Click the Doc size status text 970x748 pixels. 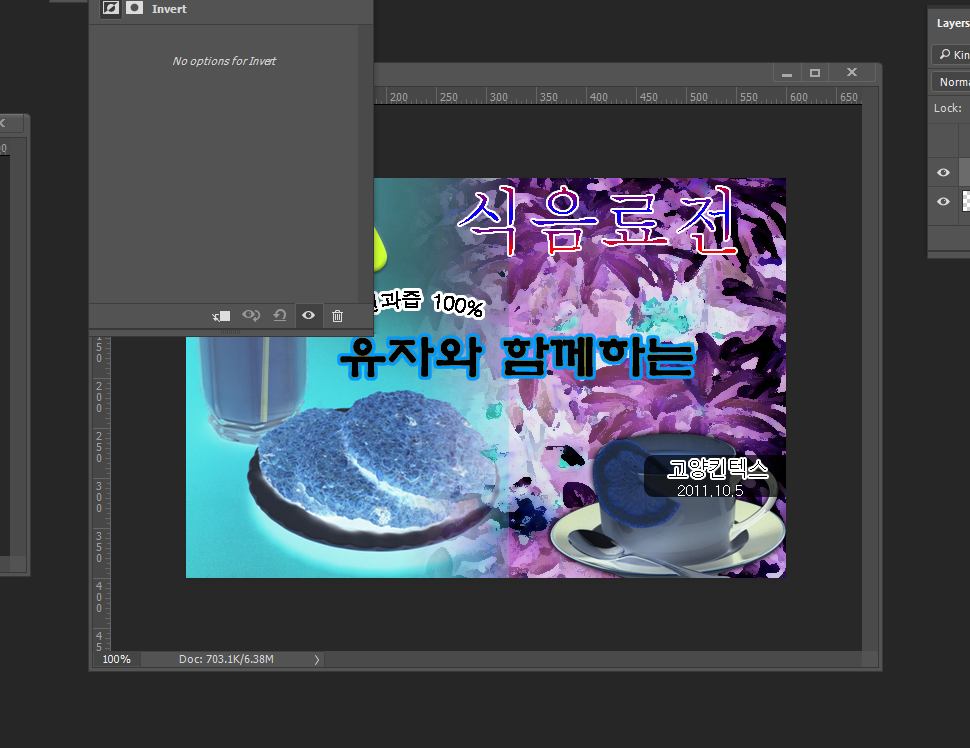[226, 660]
